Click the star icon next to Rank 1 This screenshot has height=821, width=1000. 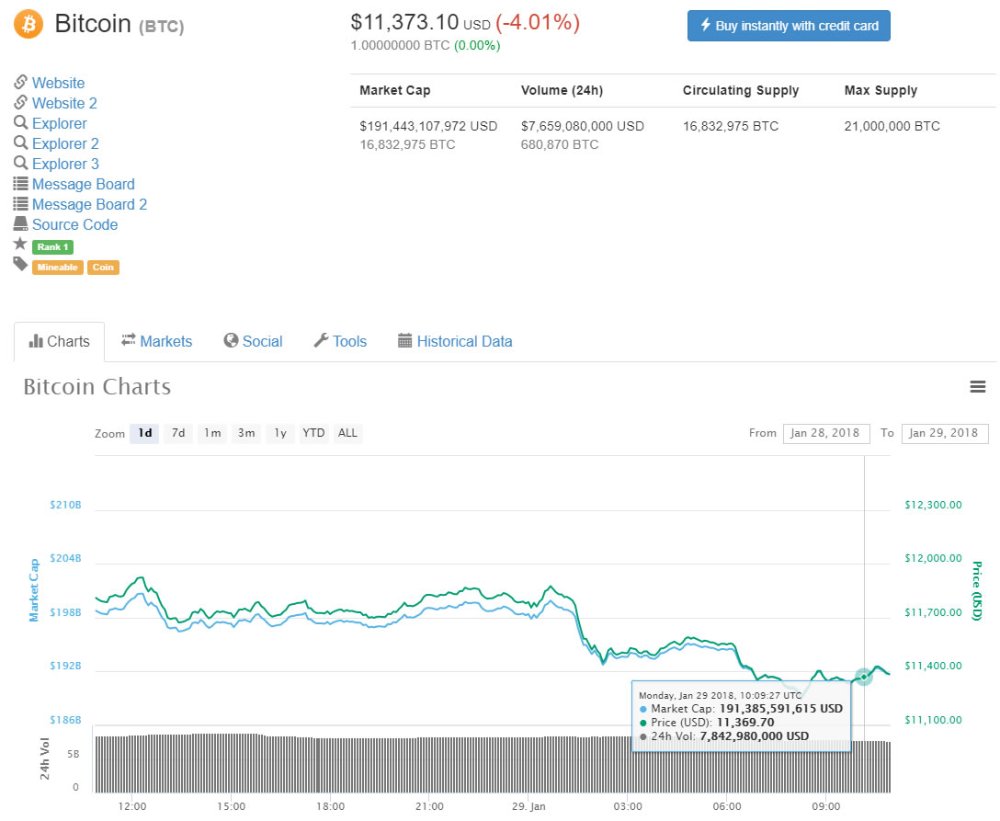coord(20,244)
